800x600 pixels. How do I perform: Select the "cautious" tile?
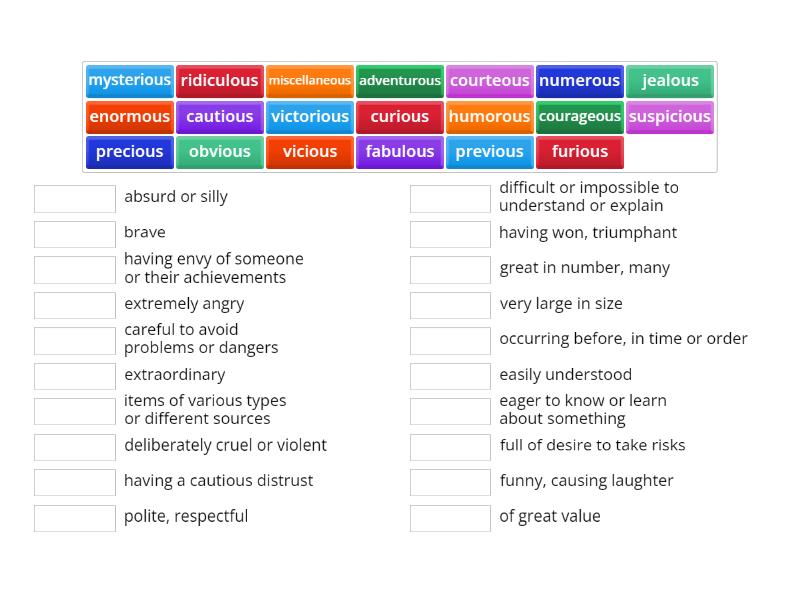[x=219, y=117]
